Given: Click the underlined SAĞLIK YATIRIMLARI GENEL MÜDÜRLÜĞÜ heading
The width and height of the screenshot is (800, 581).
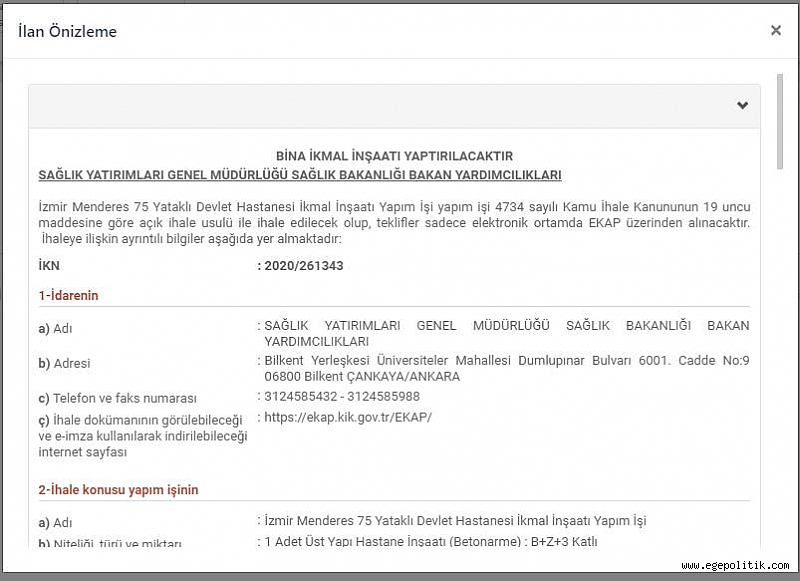Looking at the screenshot, I should pyautogui.click(x=300, y=175).
